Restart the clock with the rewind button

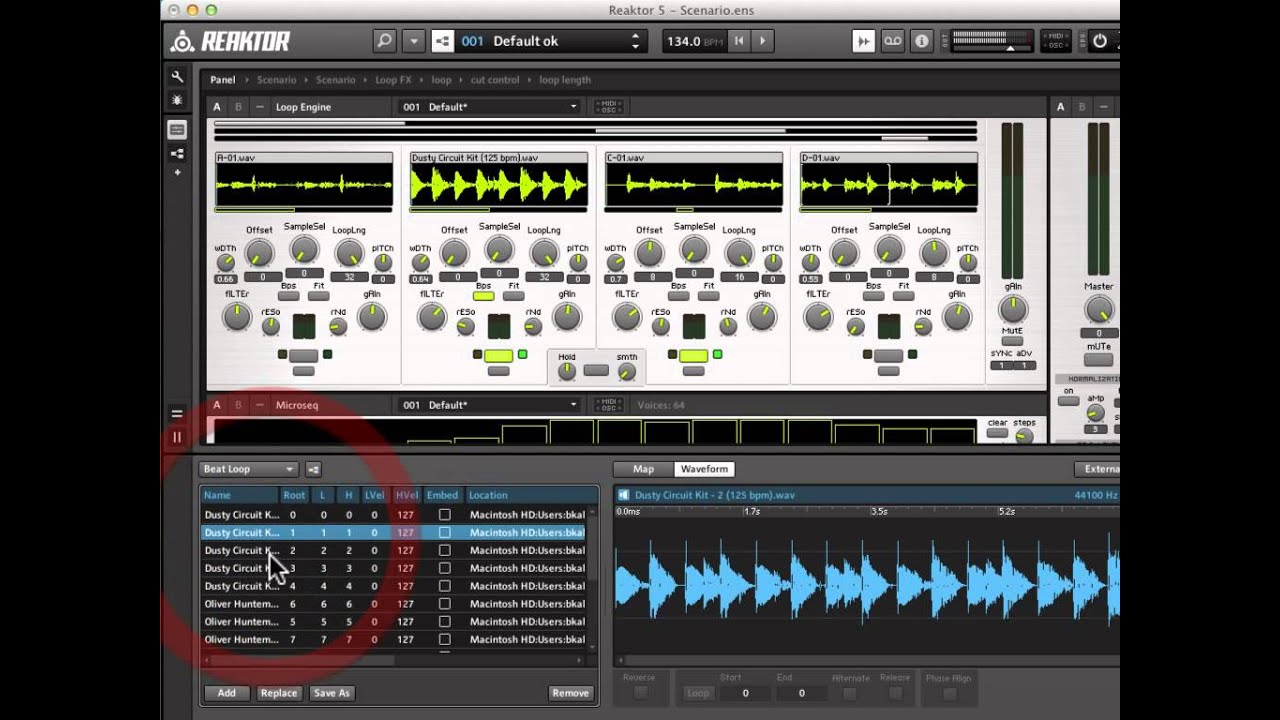tap(739, 41)
